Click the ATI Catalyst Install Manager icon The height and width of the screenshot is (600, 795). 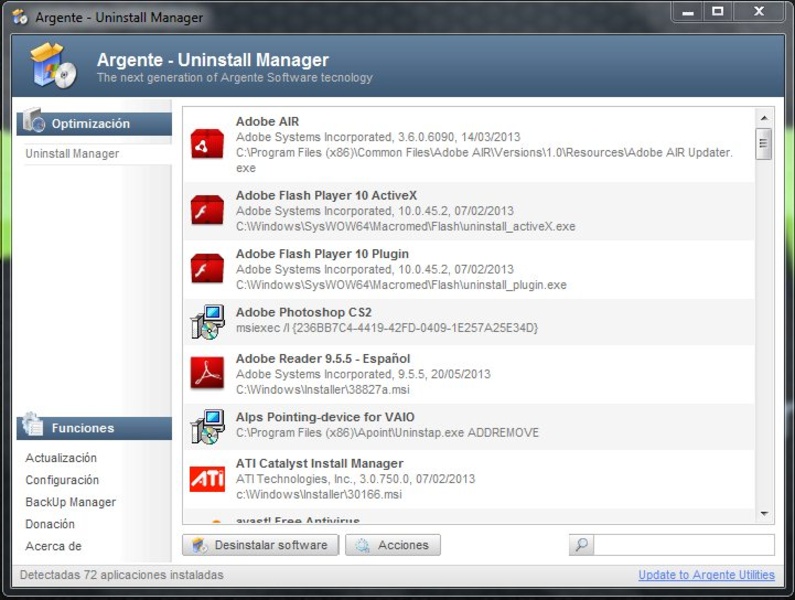pos(207,478)
